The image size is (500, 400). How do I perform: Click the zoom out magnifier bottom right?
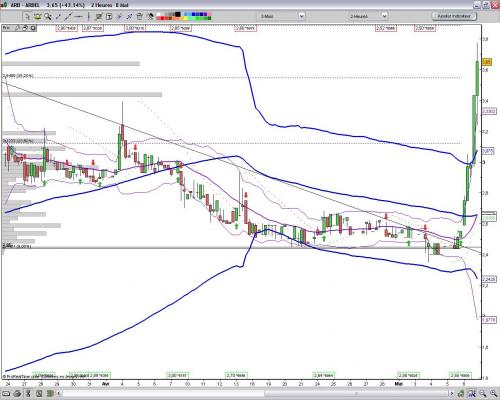click(483, 394)
